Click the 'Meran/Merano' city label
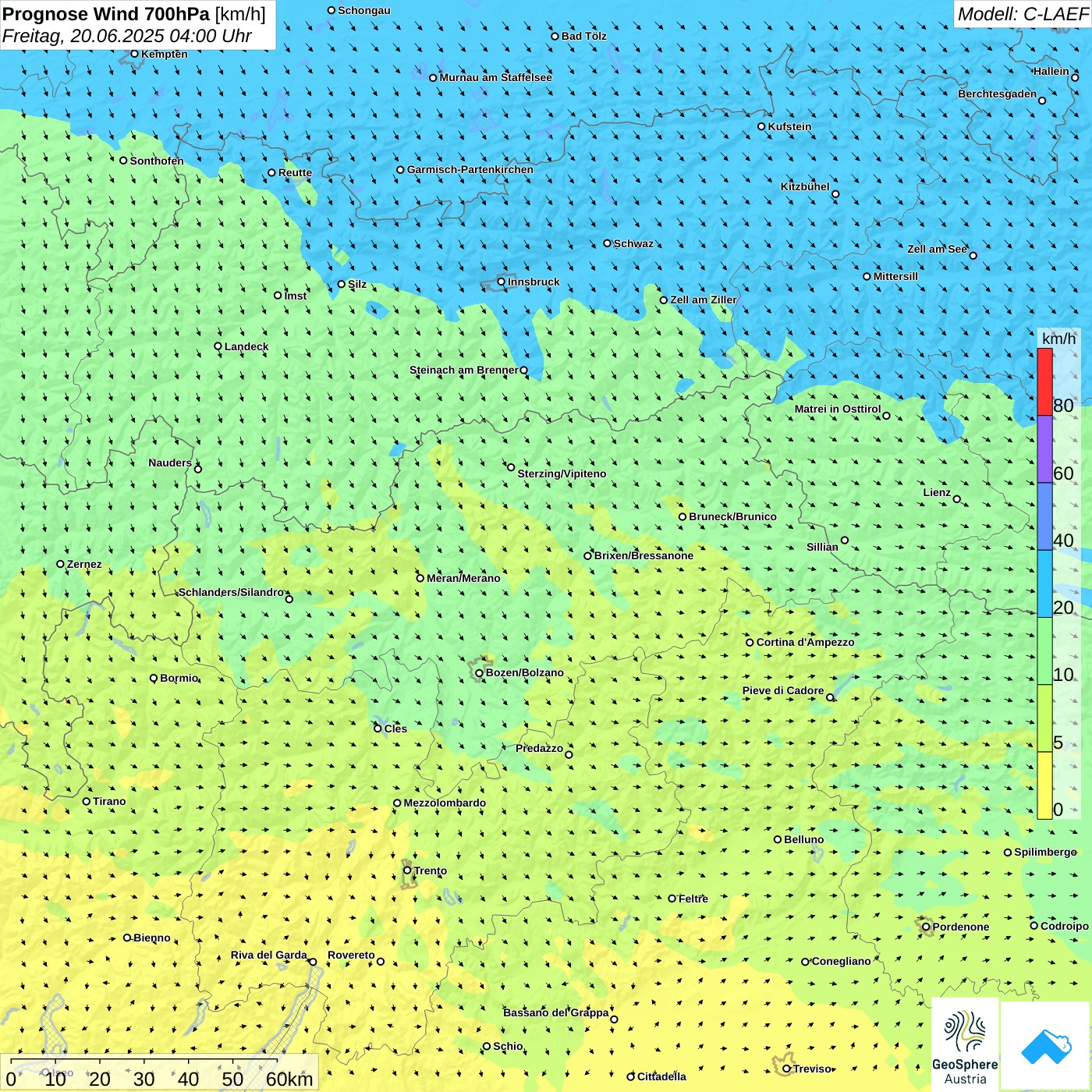This screenshot has width=1092, height=1092. point(463,578)
